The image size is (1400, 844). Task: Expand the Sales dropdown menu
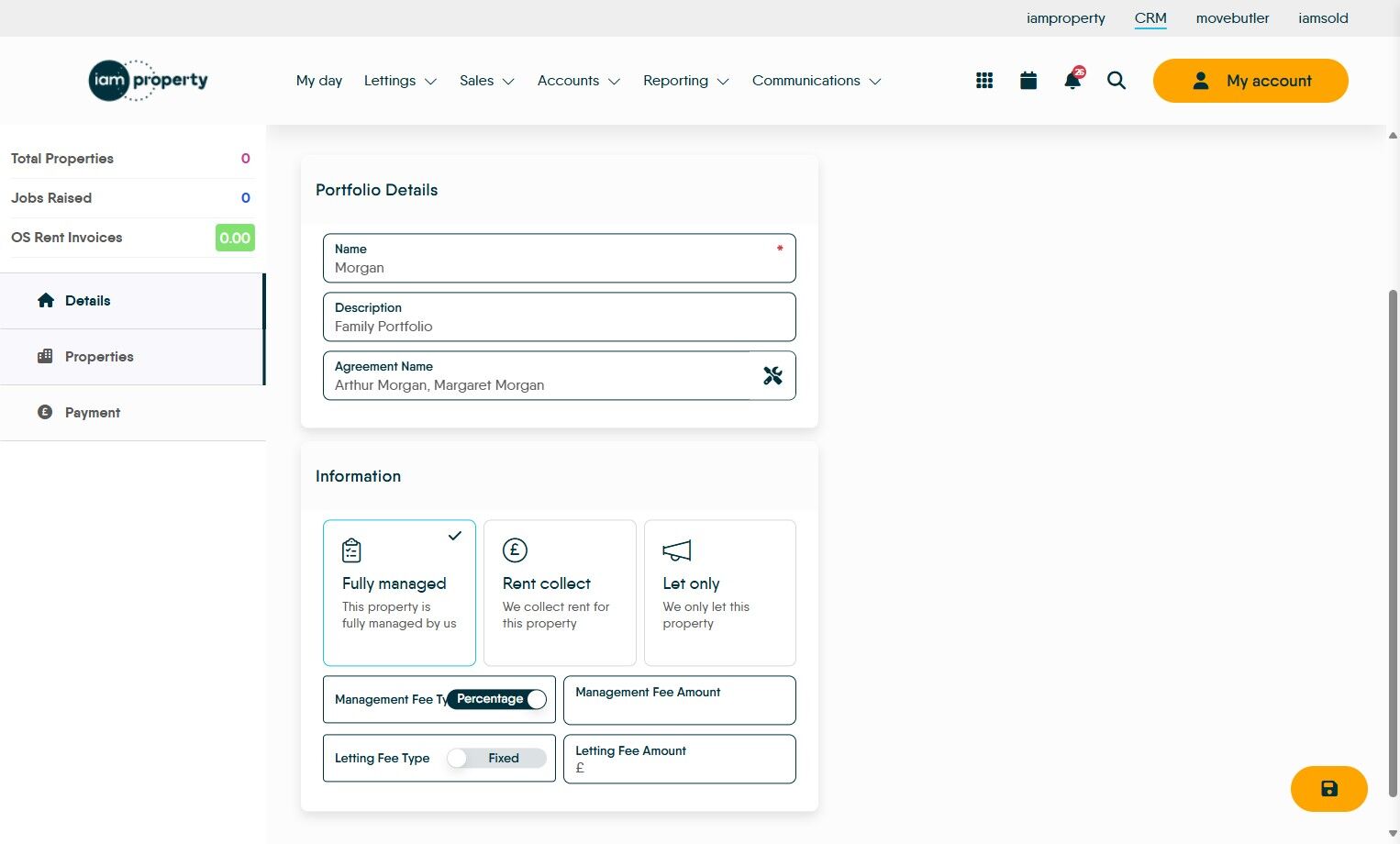[487, 81]
